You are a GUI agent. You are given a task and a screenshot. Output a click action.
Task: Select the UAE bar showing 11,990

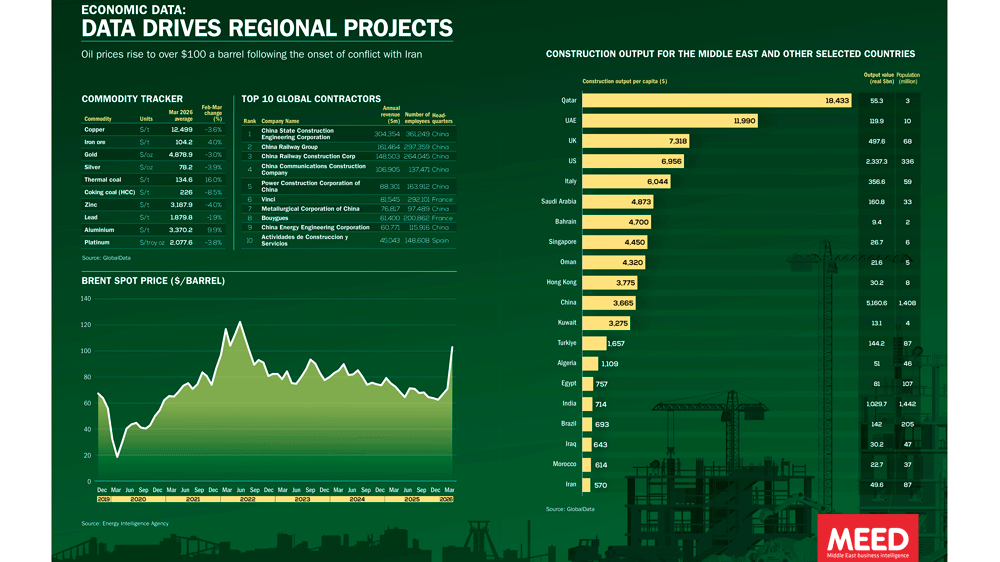670,121
